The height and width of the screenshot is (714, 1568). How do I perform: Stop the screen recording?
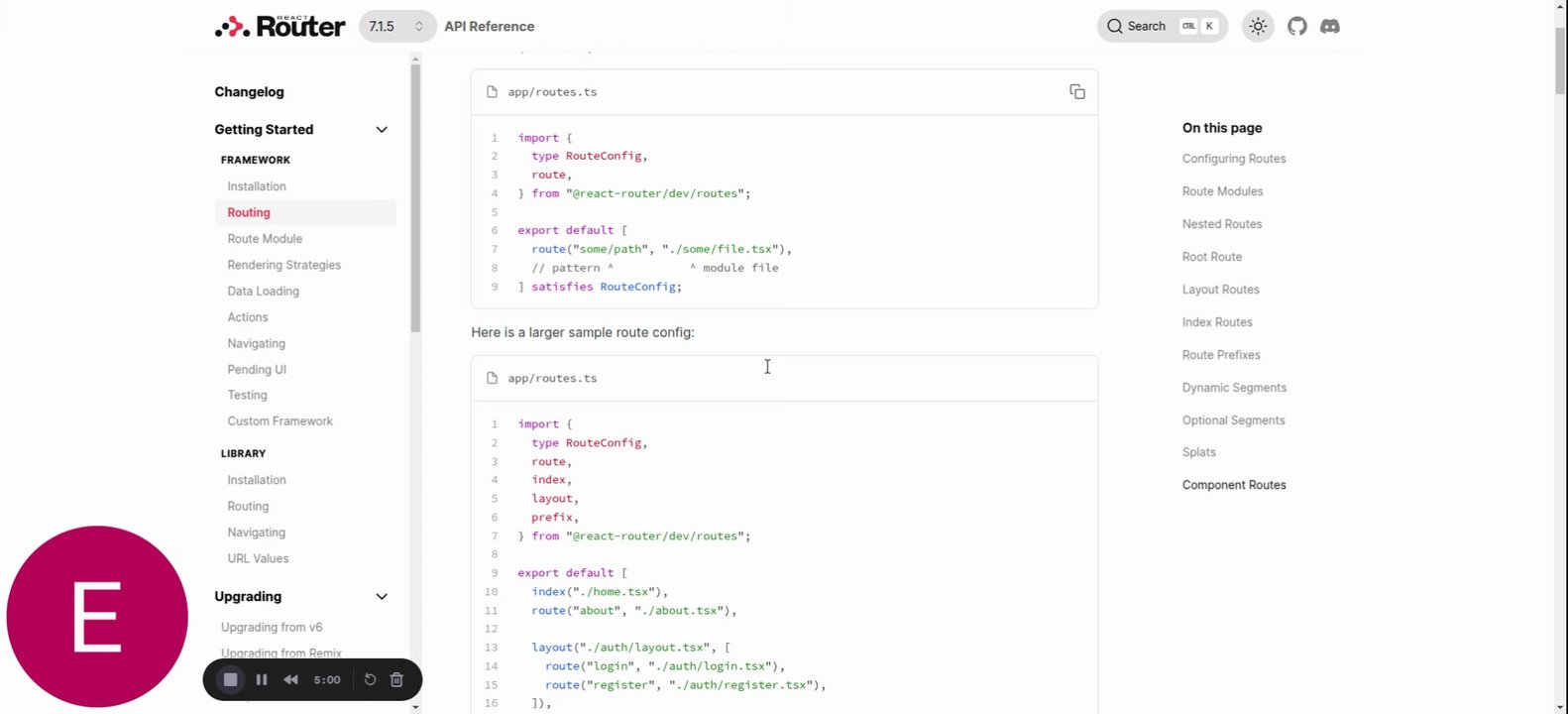(230, 679)
